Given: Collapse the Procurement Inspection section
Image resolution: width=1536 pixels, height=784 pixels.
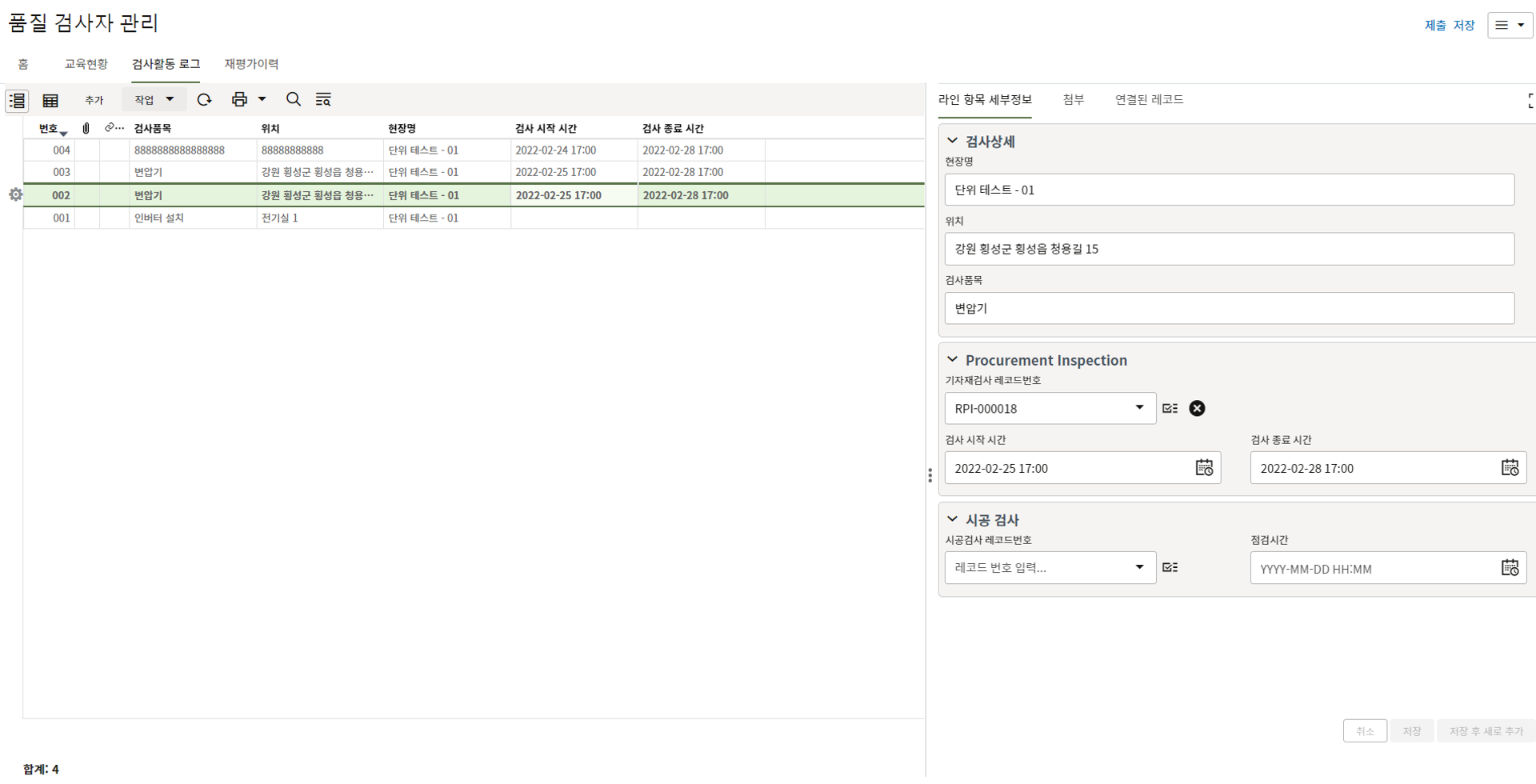Looking at the screenshot, I should click(952, 360).
